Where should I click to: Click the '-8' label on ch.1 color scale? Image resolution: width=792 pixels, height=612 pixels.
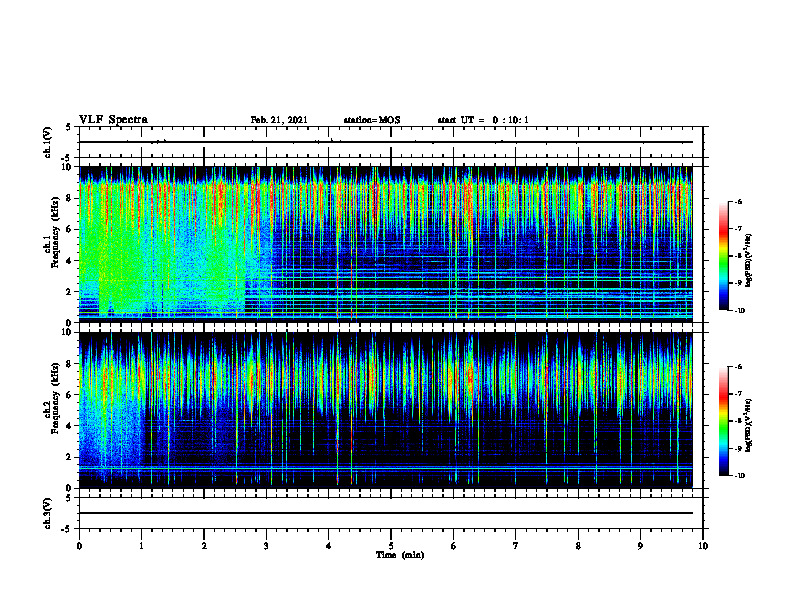tap(738, 256)
